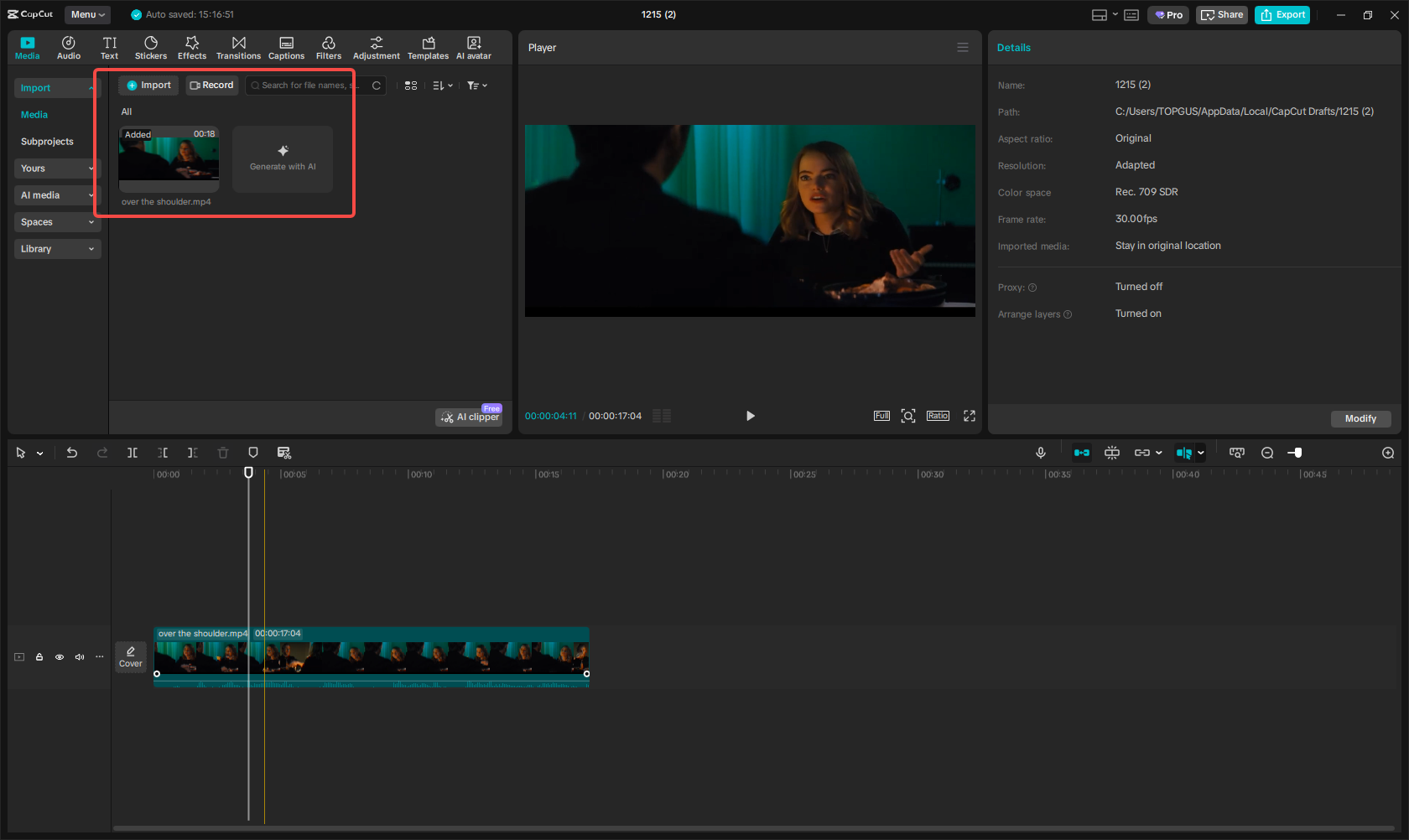This screenshot has height=840, width=1409.
Task: Collapse the Import sidebar section
Action: tap(58, 88)
